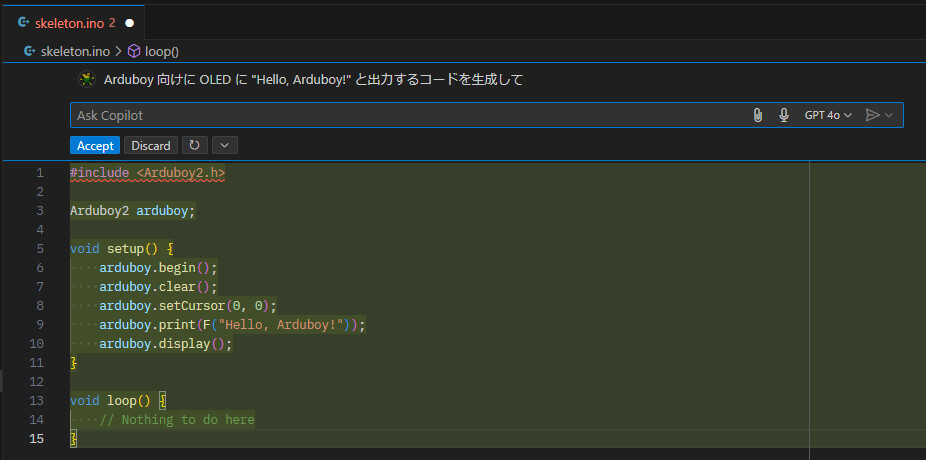Open the more actions chevron after rerun
The height and width of the screenshot is (460, 926).
224,145
